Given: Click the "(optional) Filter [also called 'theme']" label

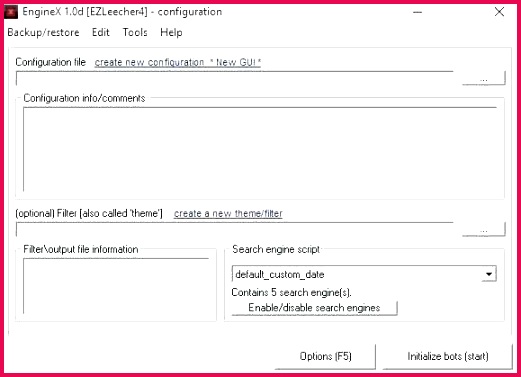Looking at the screenshot, I should (89, 213).
